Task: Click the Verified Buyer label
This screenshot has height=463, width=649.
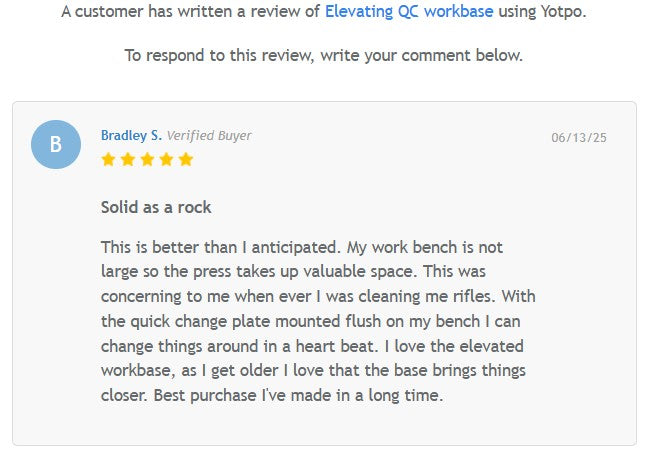Action: (209, 135)
